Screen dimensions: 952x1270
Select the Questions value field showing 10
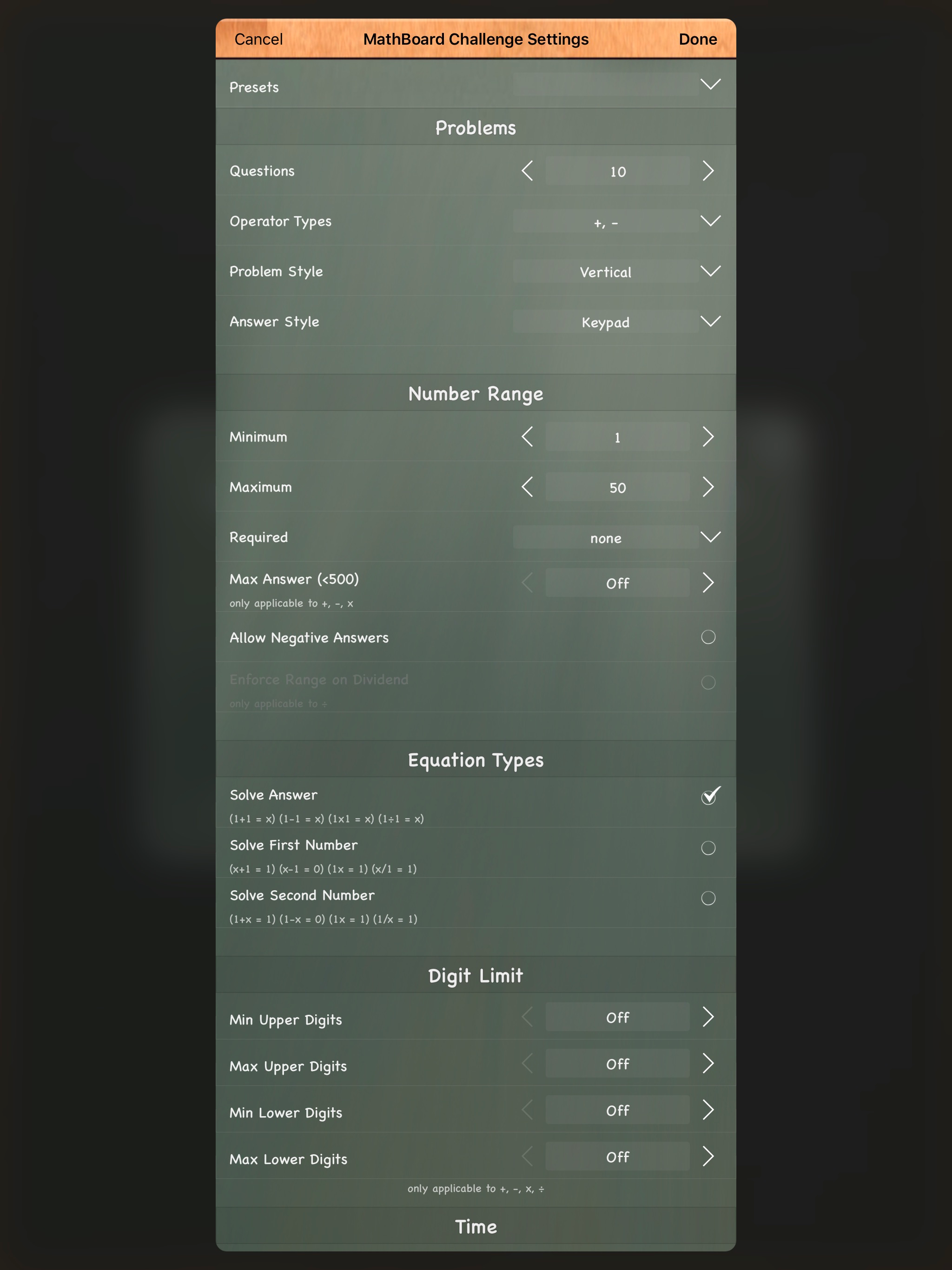617,171
